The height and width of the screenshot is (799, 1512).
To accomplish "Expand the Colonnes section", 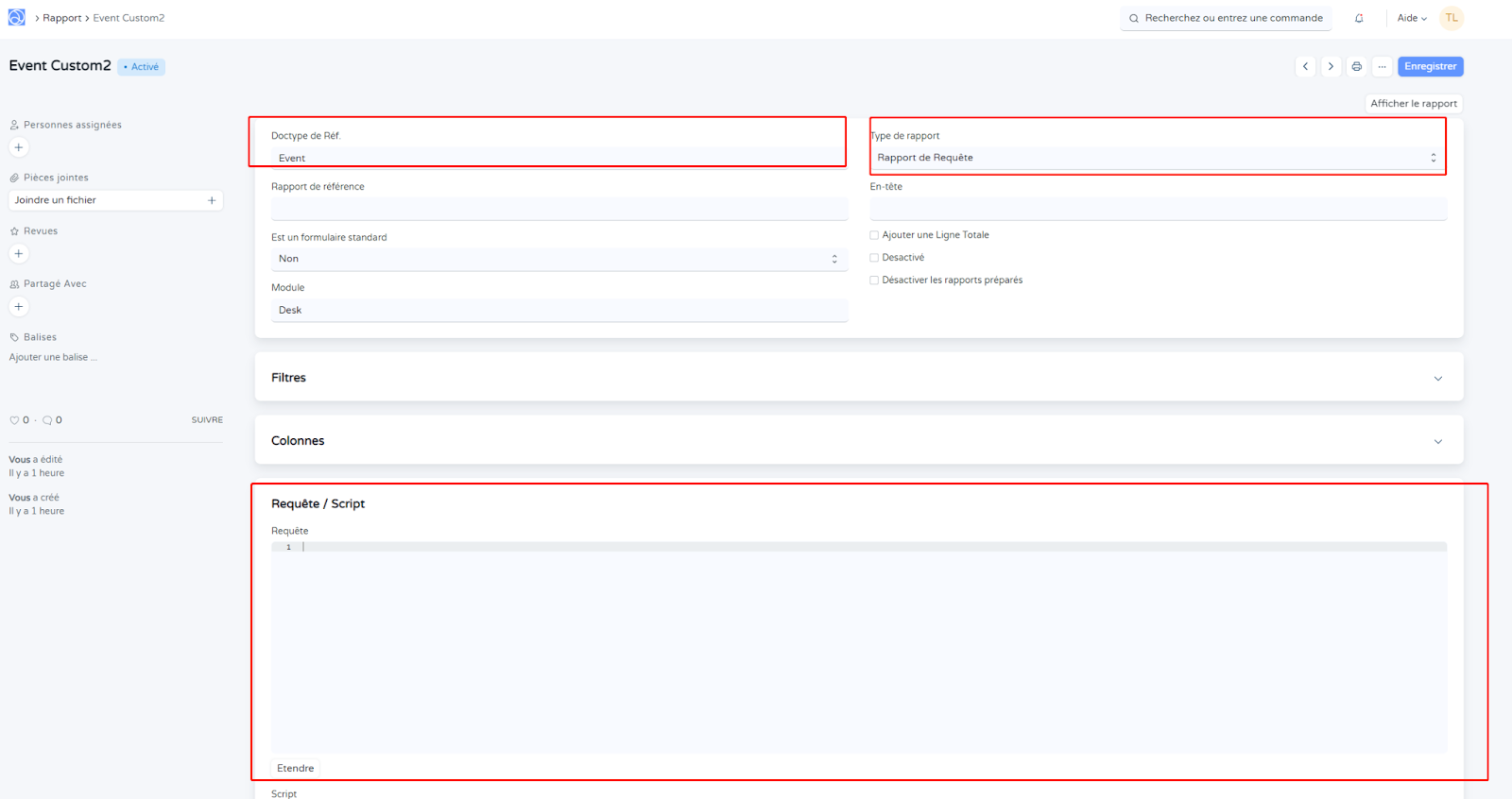I will (858, 441).
